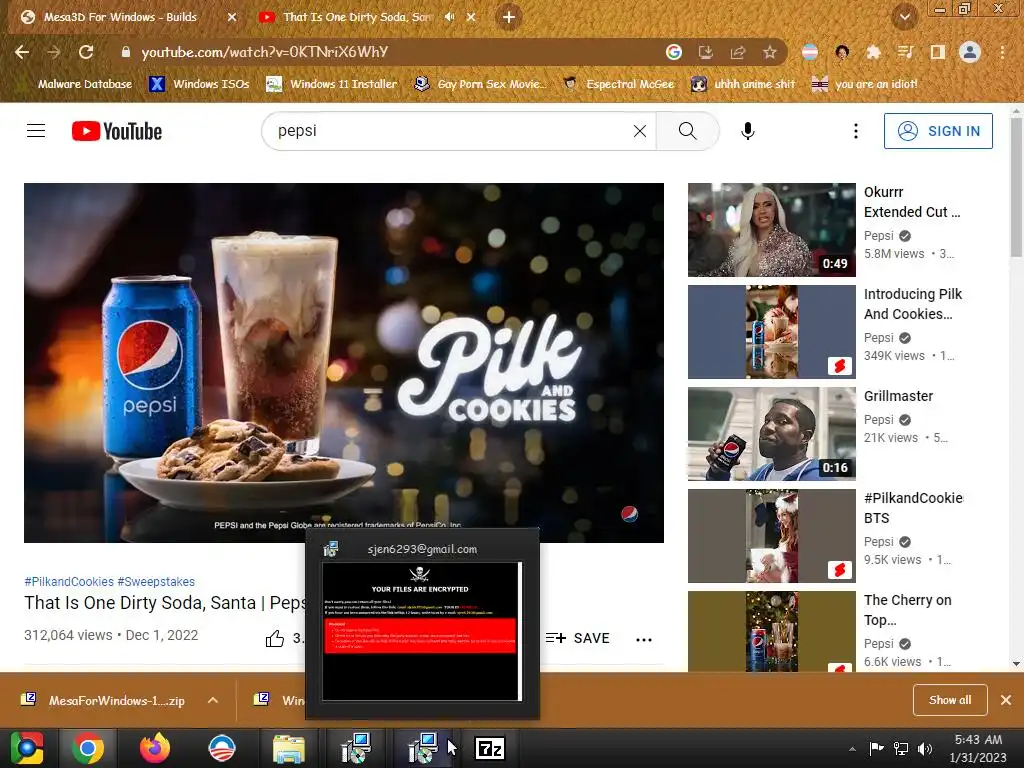
Task: Open uhhh anime shit bookmark
Action: (x=743, y=84)
